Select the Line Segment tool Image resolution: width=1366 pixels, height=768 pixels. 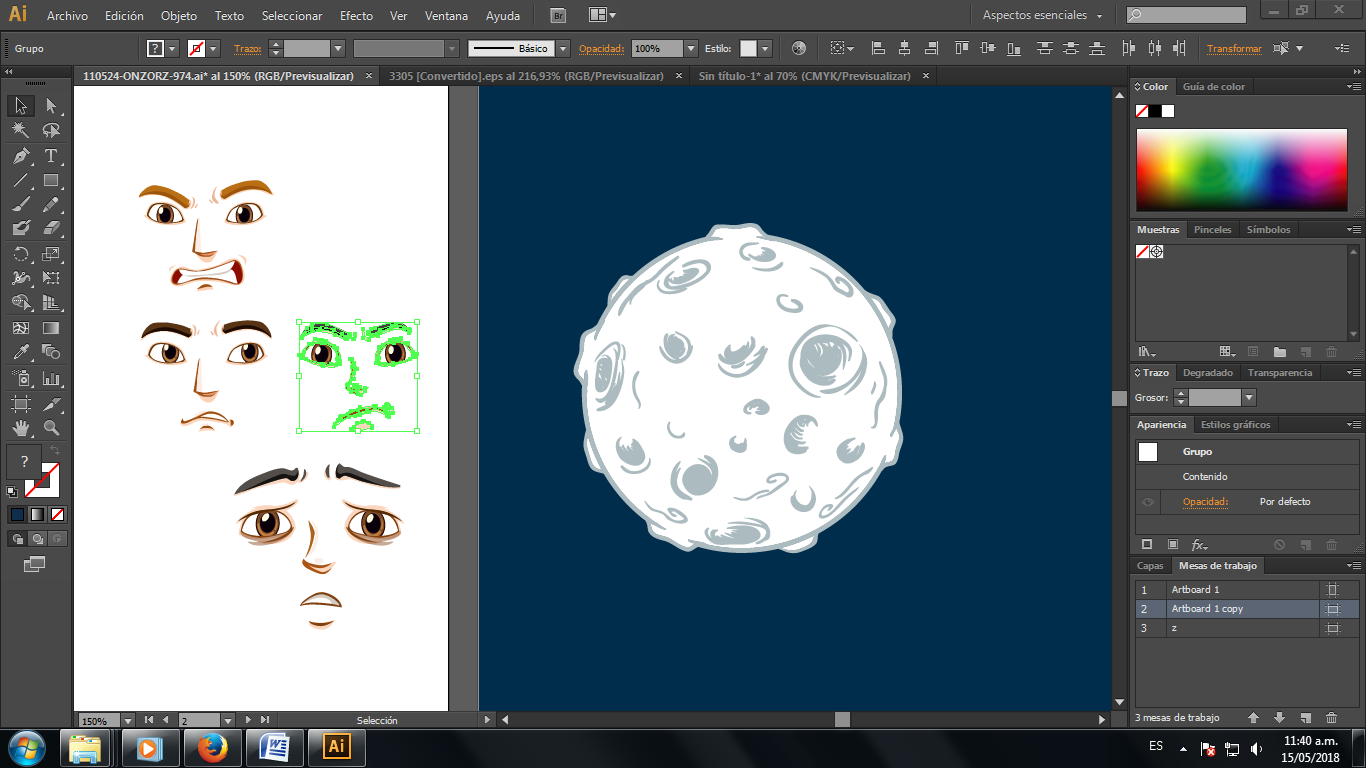tap(20, 181)
